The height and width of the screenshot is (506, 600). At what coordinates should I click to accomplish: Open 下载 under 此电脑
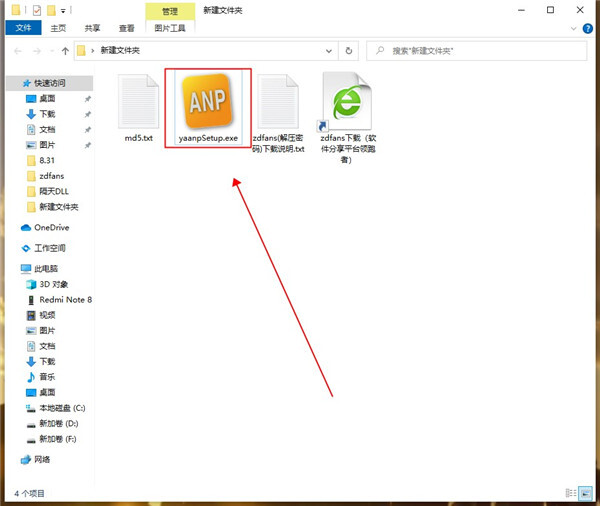coord(47,361)
